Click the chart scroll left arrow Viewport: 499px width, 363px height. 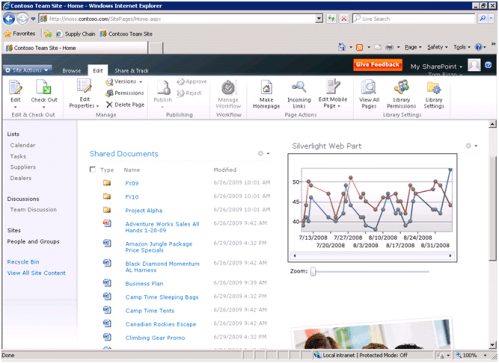tap(294, 256)
